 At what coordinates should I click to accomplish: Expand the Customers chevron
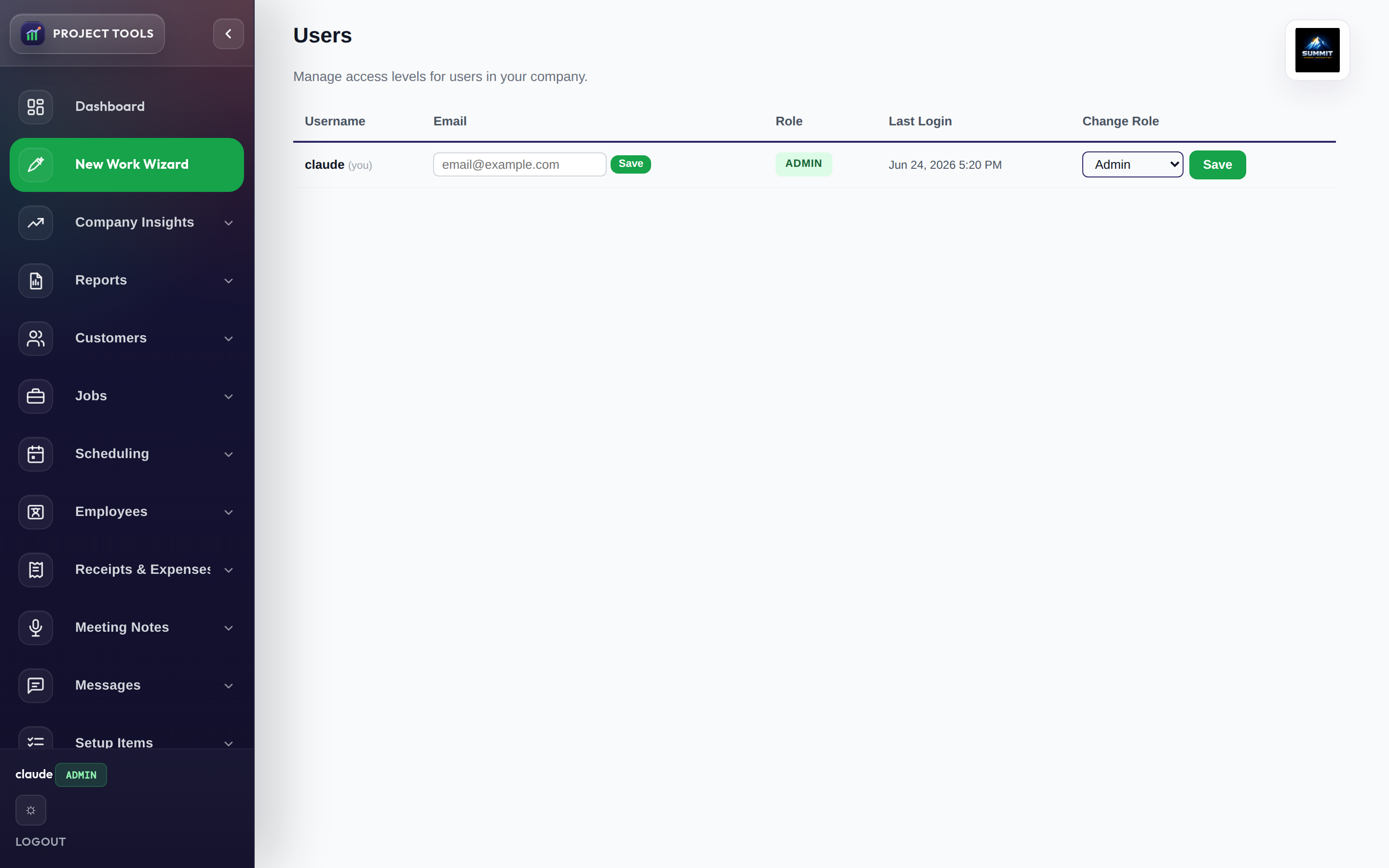[229, 339]
